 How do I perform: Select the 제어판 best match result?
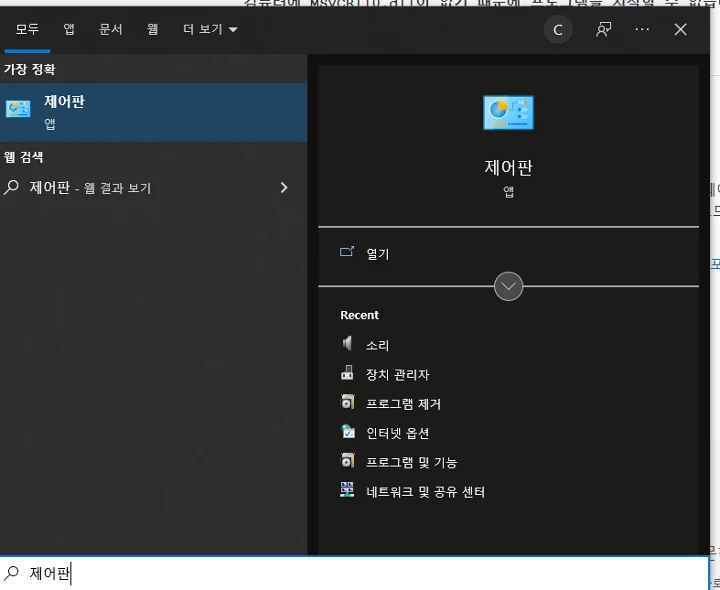(x=153, y=112)
